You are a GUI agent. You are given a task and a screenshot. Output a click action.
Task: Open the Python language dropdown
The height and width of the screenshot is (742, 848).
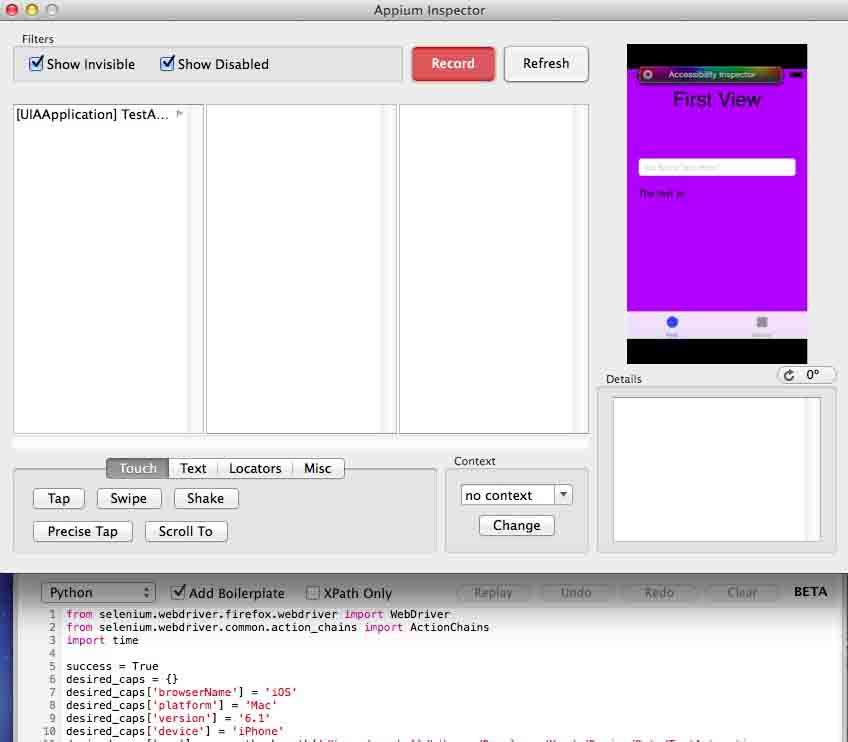(98, 593)
